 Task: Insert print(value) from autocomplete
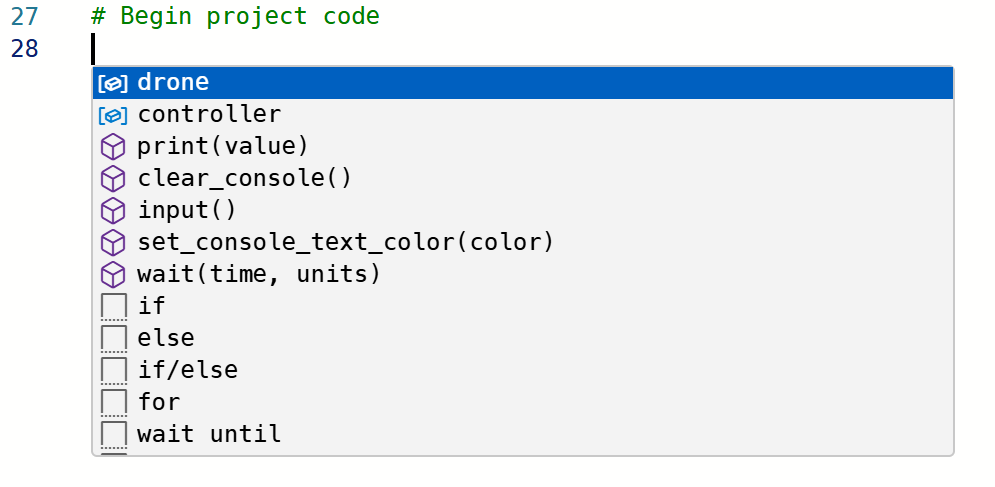click(x=223, y=147)
